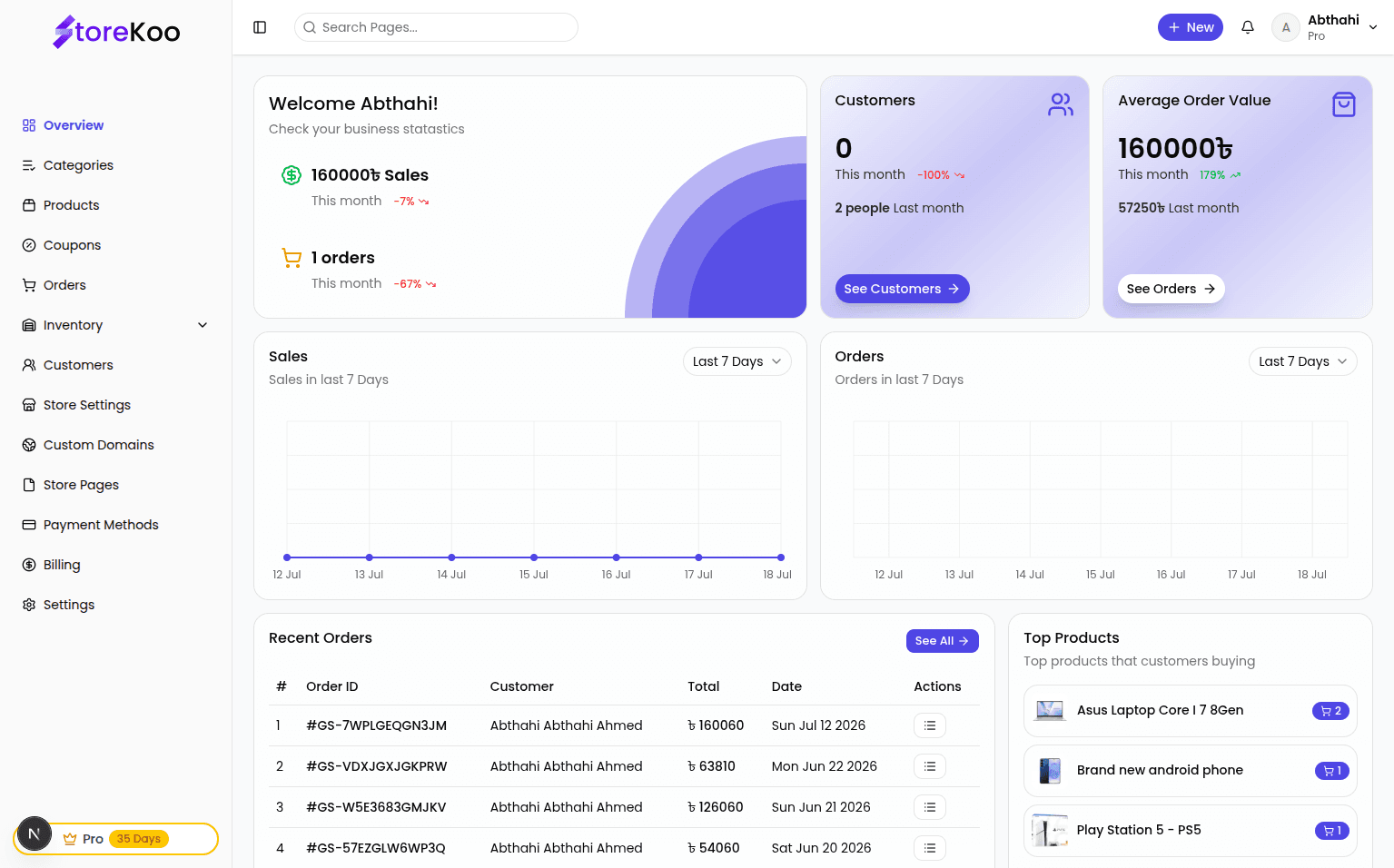The height and width of the screenshot is (868, 1394).
Task: Click total ৳ 126060
Action: point(716,807)
